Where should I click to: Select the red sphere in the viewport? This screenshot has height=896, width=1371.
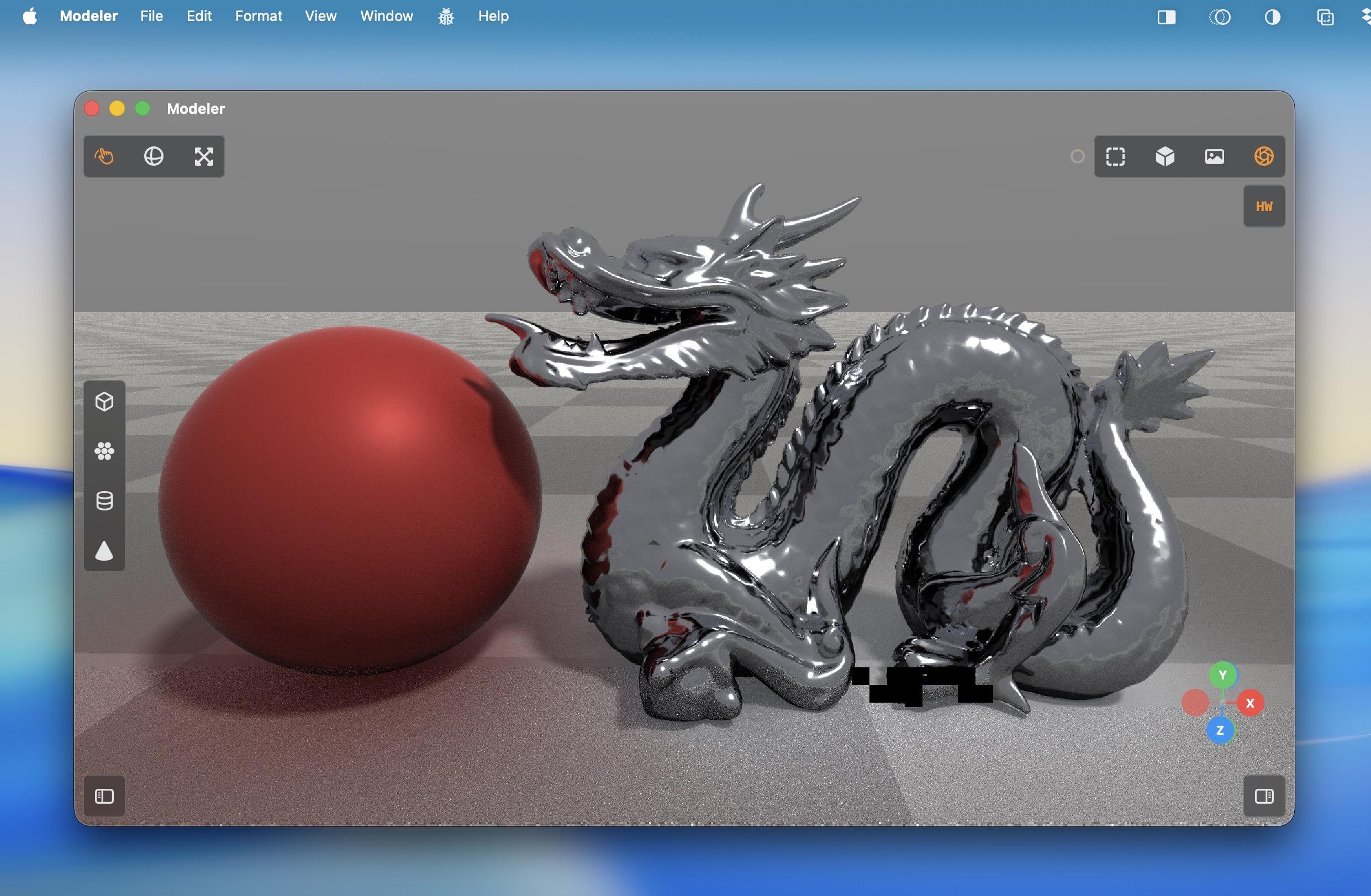point(350,500)
